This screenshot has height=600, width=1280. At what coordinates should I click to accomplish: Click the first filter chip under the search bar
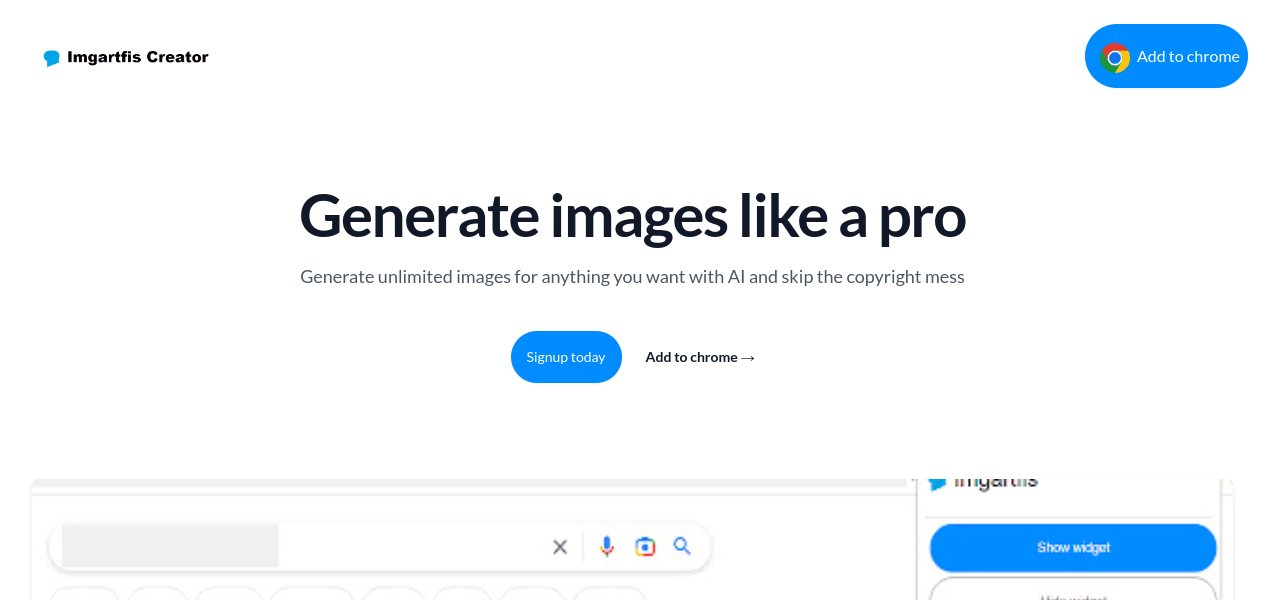click(x=84, y=594)
